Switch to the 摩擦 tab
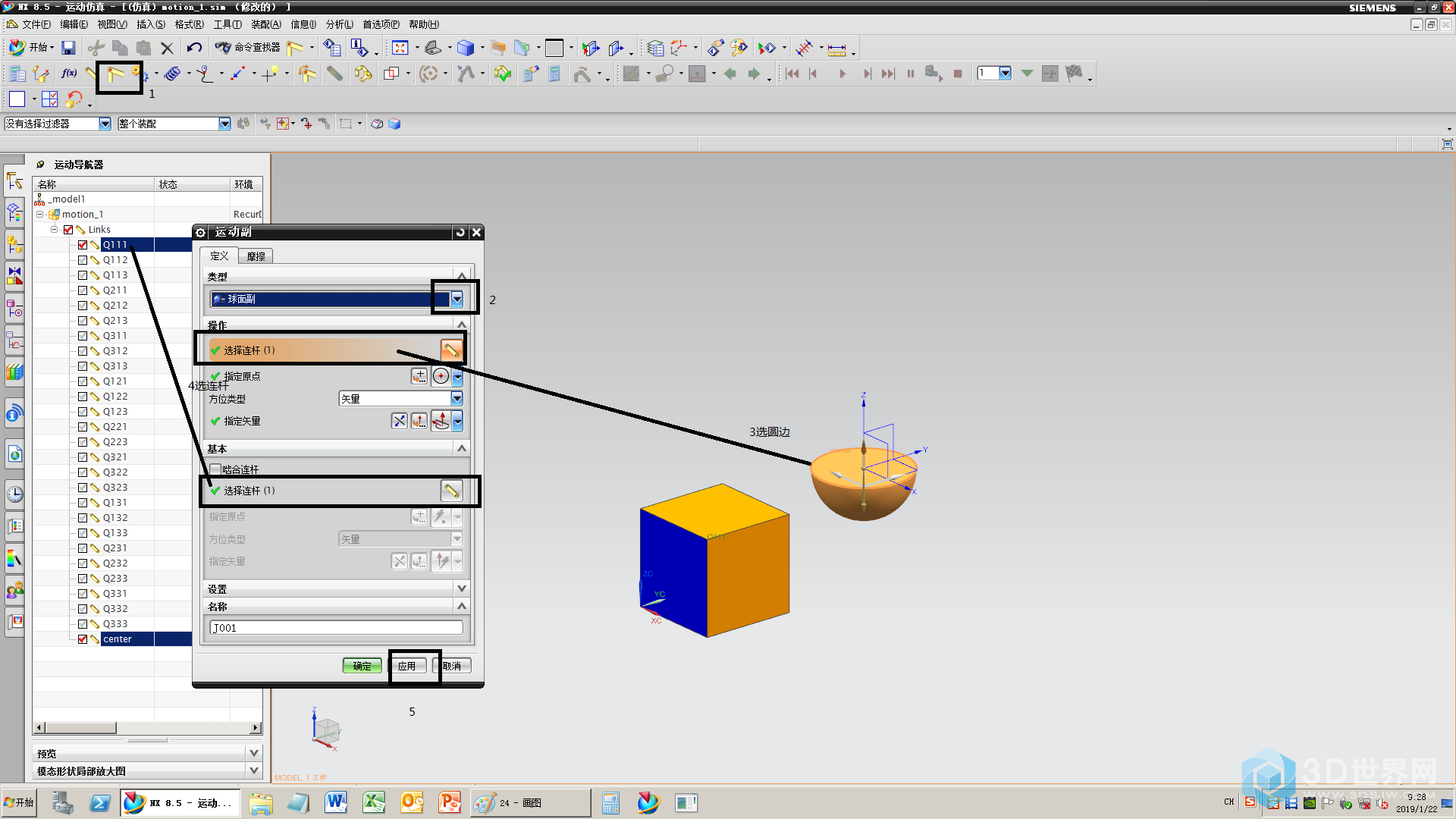This screenshot has width=1456, height=819. [x=256, y=256]
